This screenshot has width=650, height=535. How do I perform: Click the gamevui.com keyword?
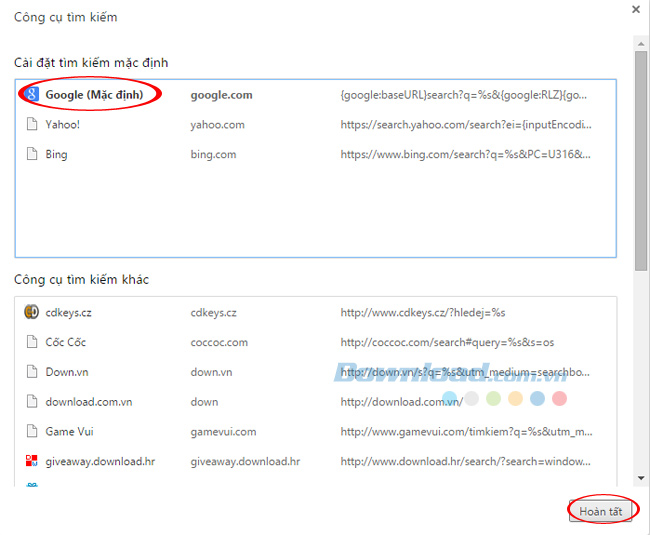[223, 432]
